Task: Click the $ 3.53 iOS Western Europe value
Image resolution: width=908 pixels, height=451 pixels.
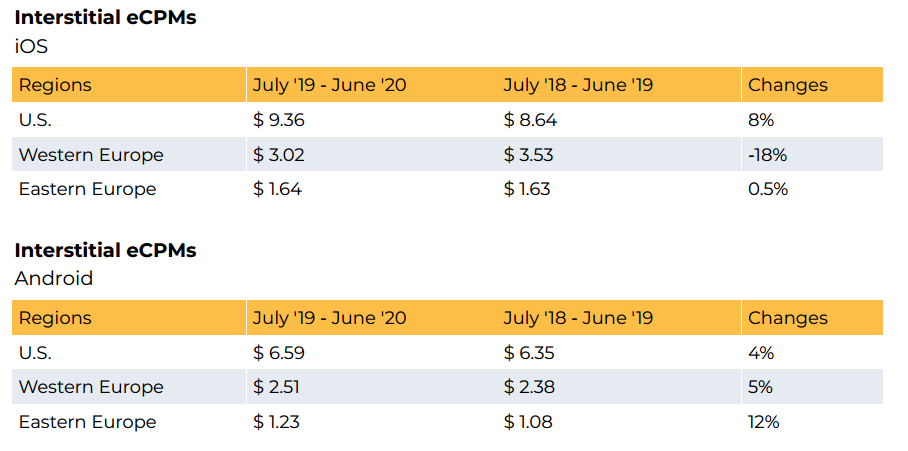Action: pos(529,155)
